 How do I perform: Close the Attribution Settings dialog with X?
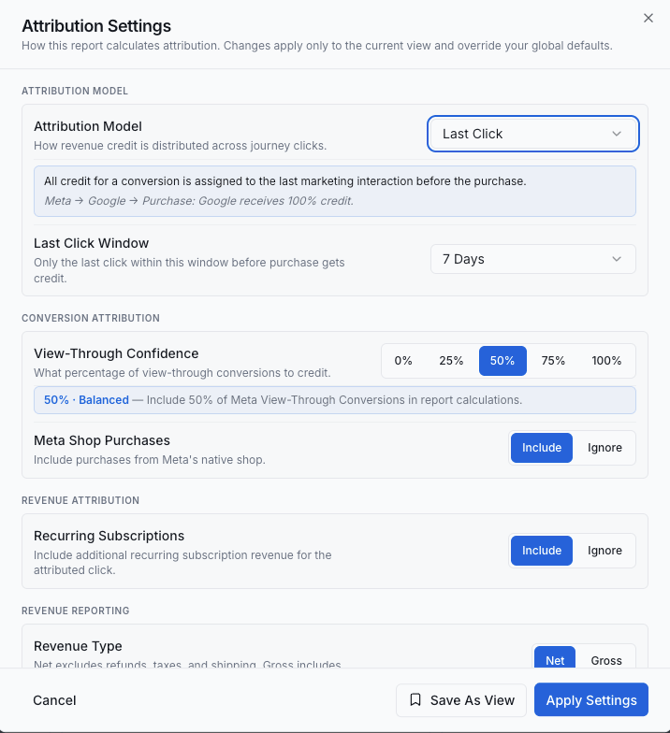(x=648, y=18)
